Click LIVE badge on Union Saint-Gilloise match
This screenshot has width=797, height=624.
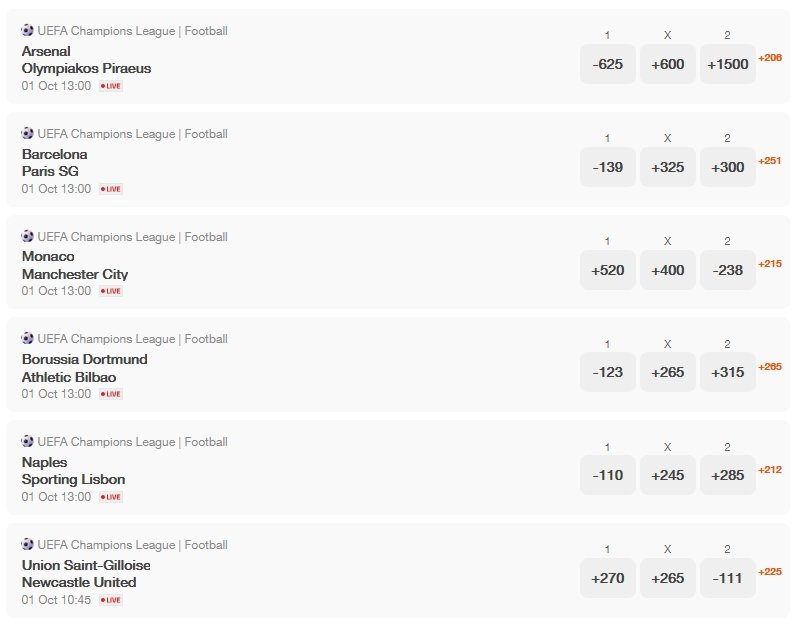(110, 600)
